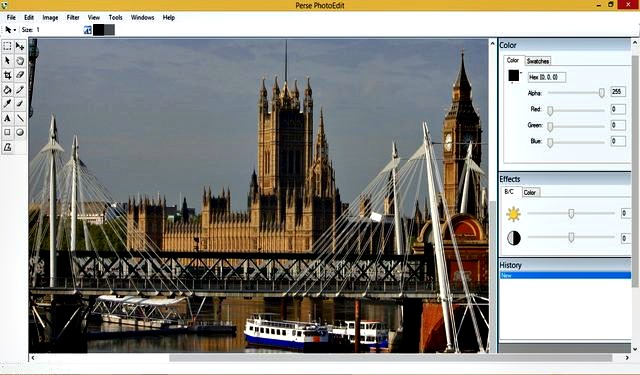Open the Edit menu
Screen dimensions: 640x375
(x=29, y=18)
